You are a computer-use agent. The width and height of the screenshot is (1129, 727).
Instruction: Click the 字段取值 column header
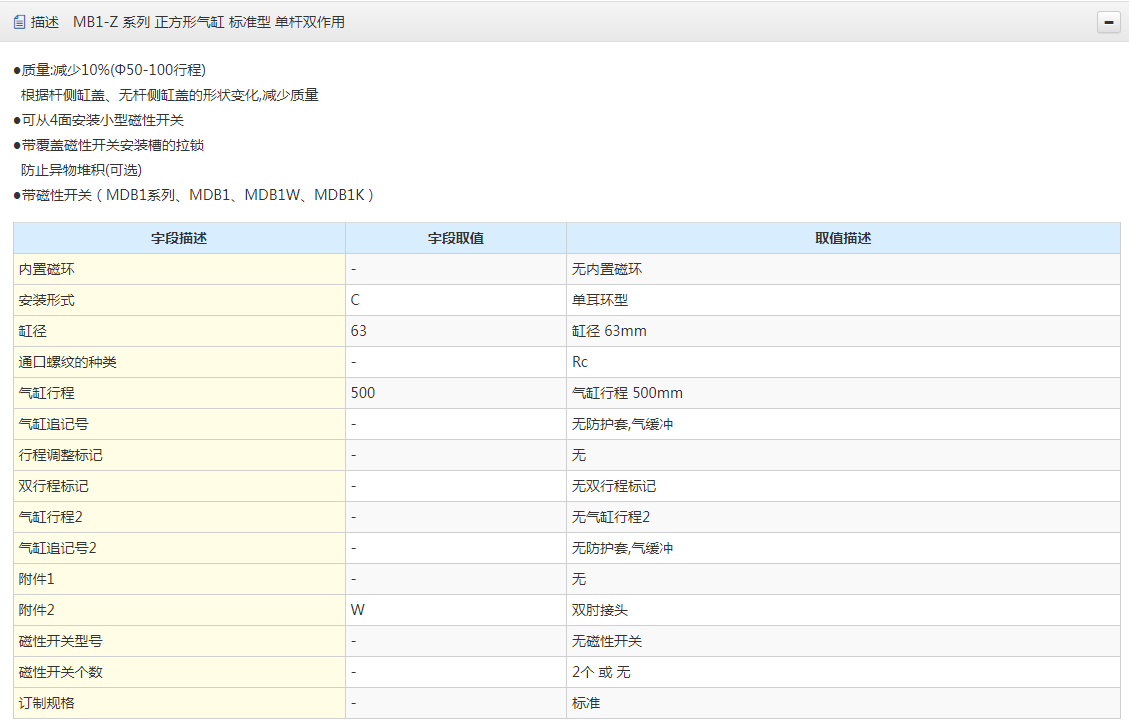456,238
